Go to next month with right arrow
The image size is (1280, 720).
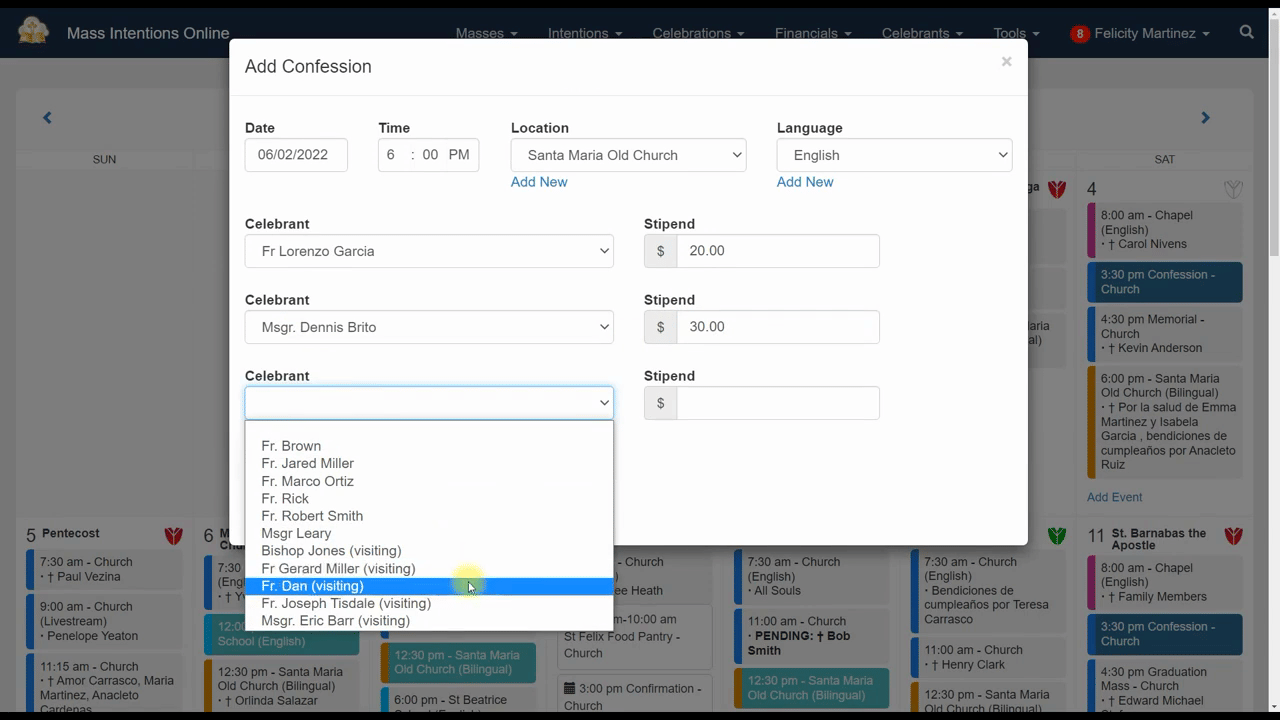tap(1205, 118)
